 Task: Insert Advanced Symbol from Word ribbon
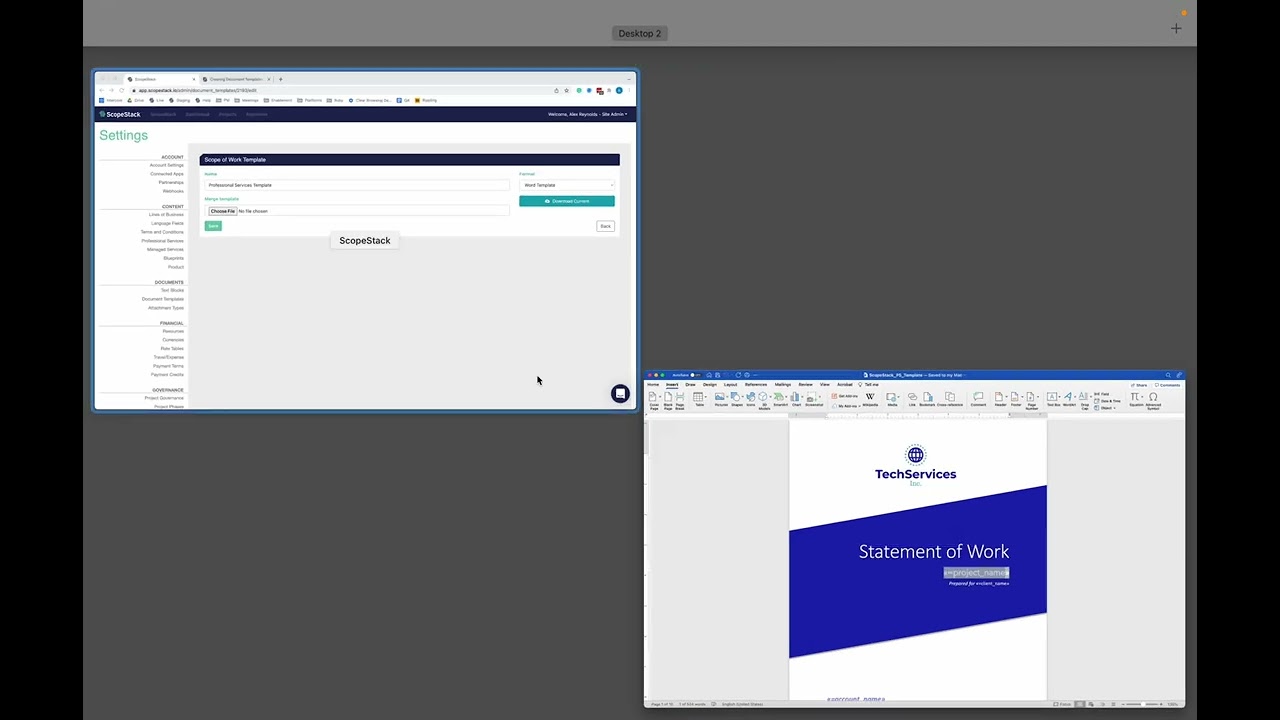click(x=1153, y=400)
